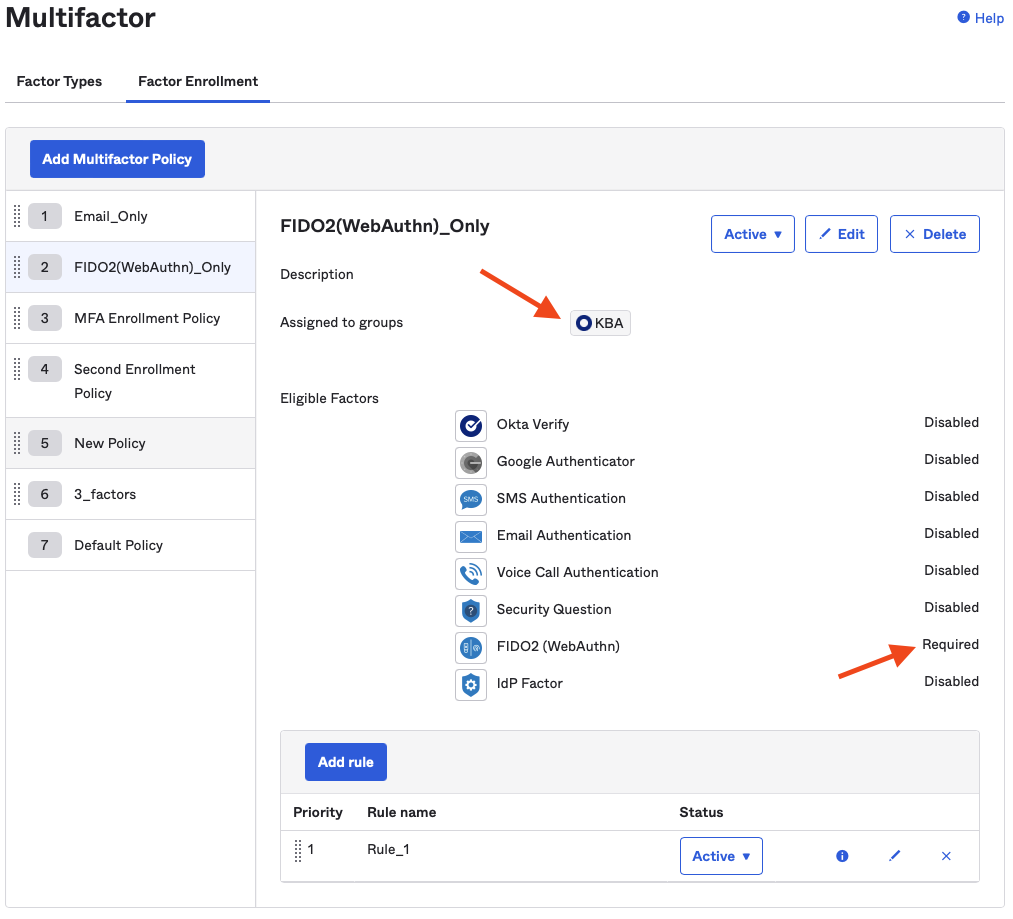Image resolution: width=1013 pixels, height=919 pixels.
Task: Select the Email_Only policy in list
Action: 111,216
